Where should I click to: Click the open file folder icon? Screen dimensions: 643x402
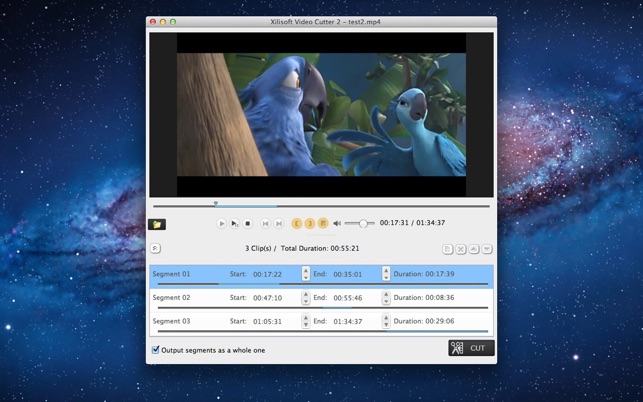coord(157,225)
